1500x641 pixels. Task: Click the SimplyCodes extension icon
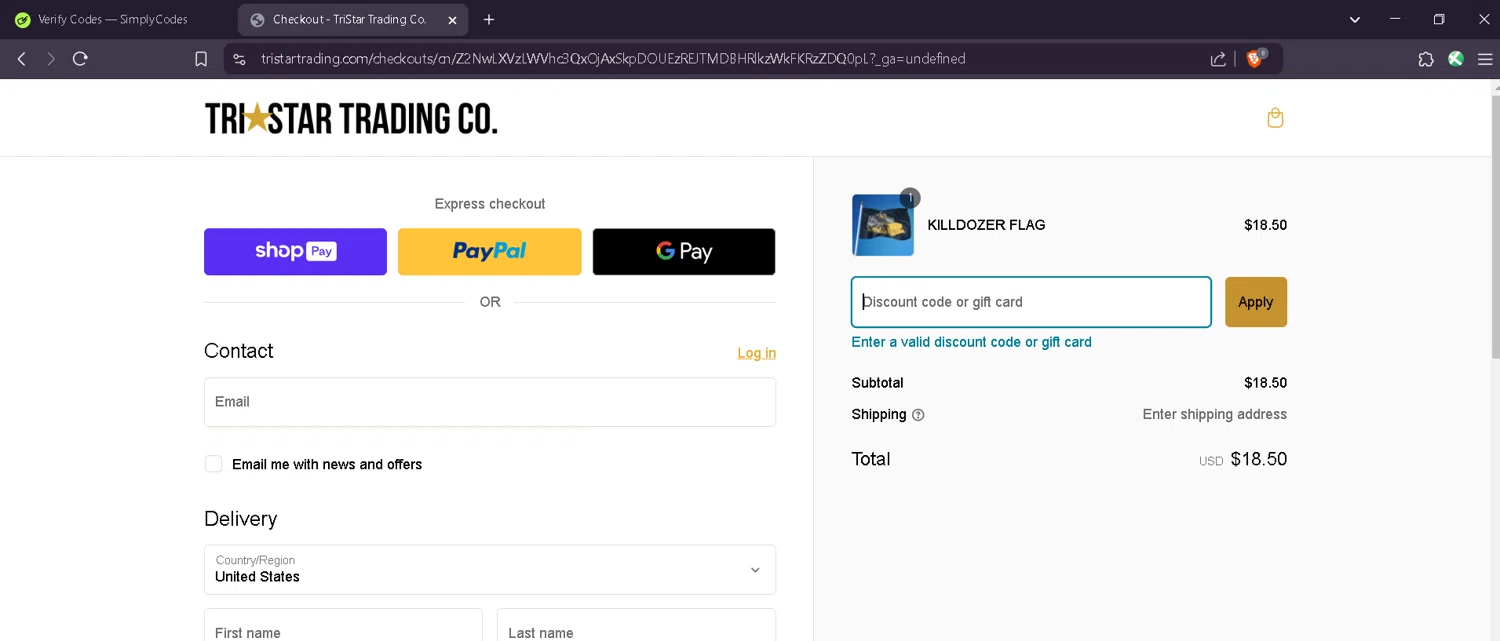click(x=1456, y=59)
